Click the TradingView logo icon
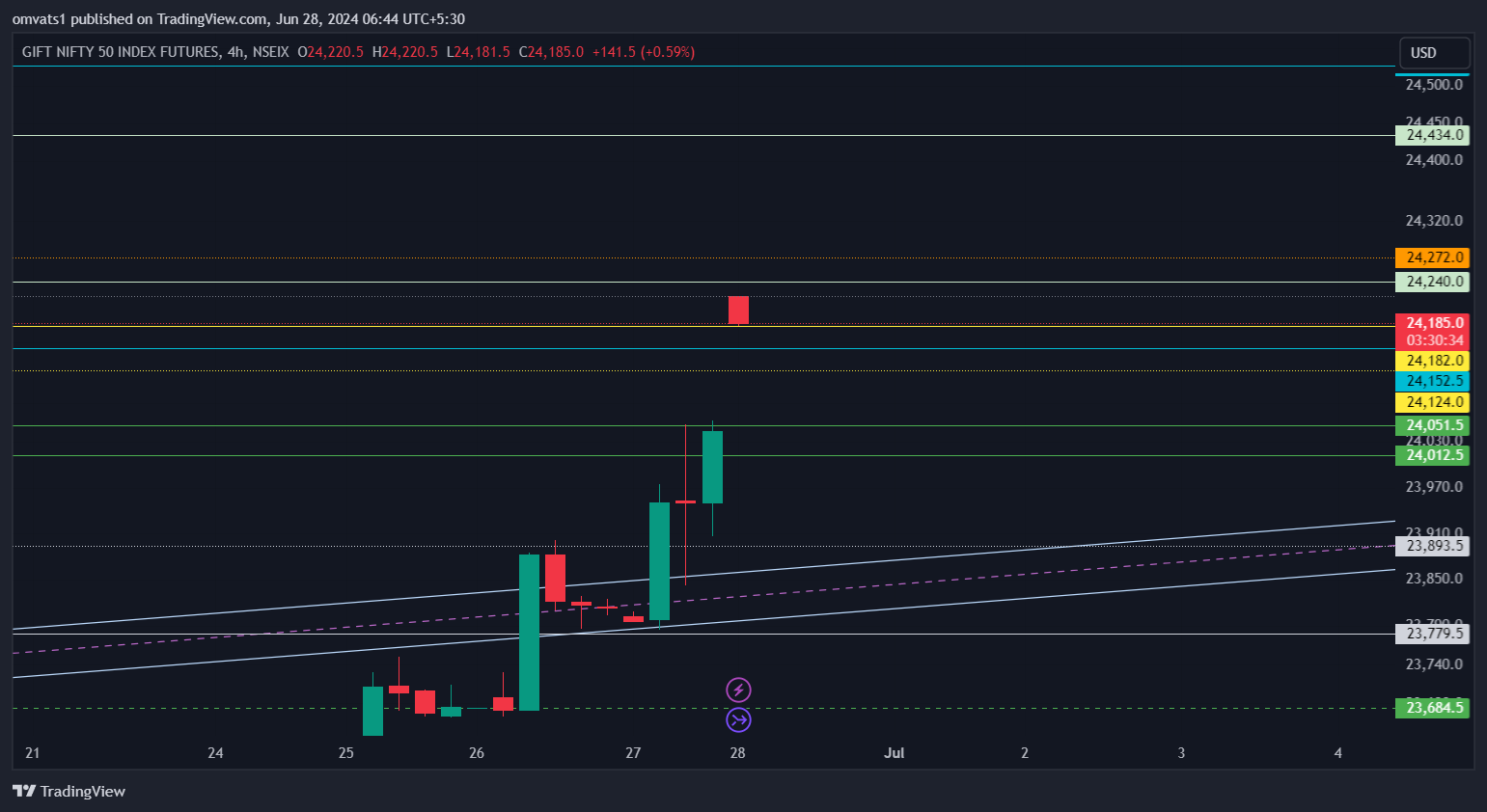 pyautogui.click(x=24, y=791)
